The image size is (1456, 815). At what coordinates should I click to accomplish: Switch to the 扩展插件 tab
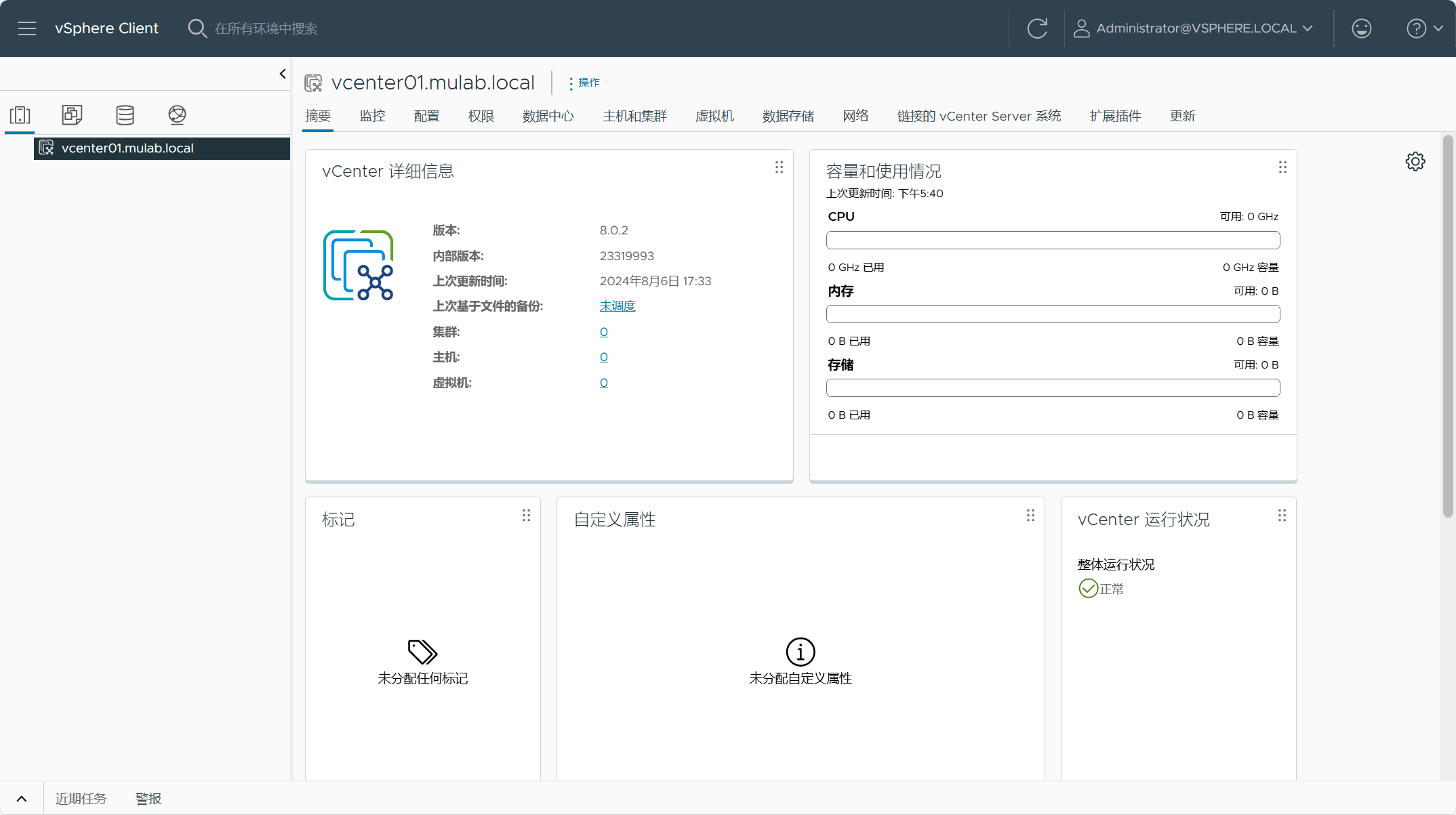click(x=1115, y=116)
